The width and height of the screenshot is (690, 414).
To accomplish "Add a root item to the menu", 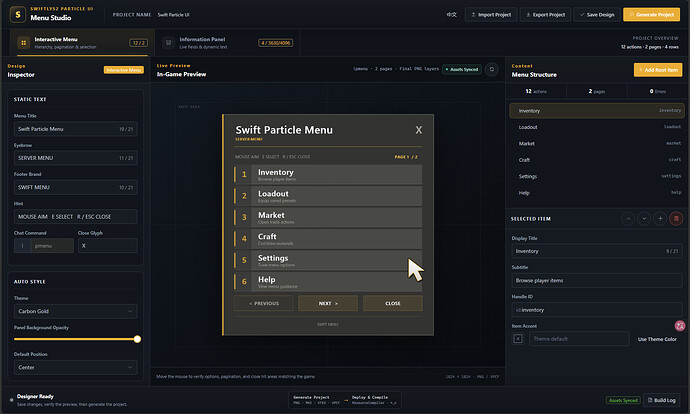I will coord(658,70).
